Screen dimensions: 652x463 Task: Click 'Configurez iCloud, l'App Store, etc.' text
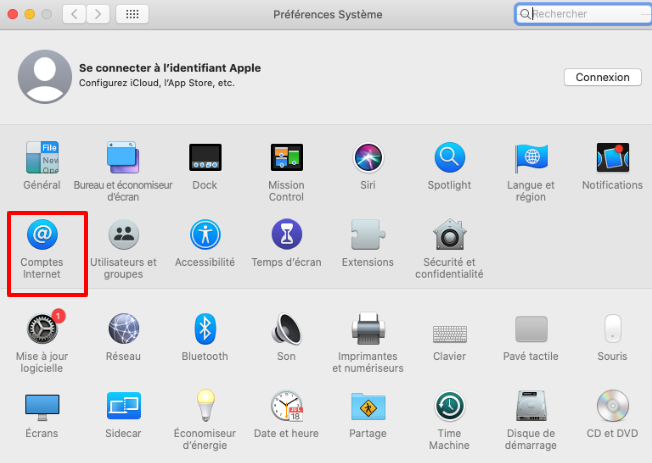(157, 83)
